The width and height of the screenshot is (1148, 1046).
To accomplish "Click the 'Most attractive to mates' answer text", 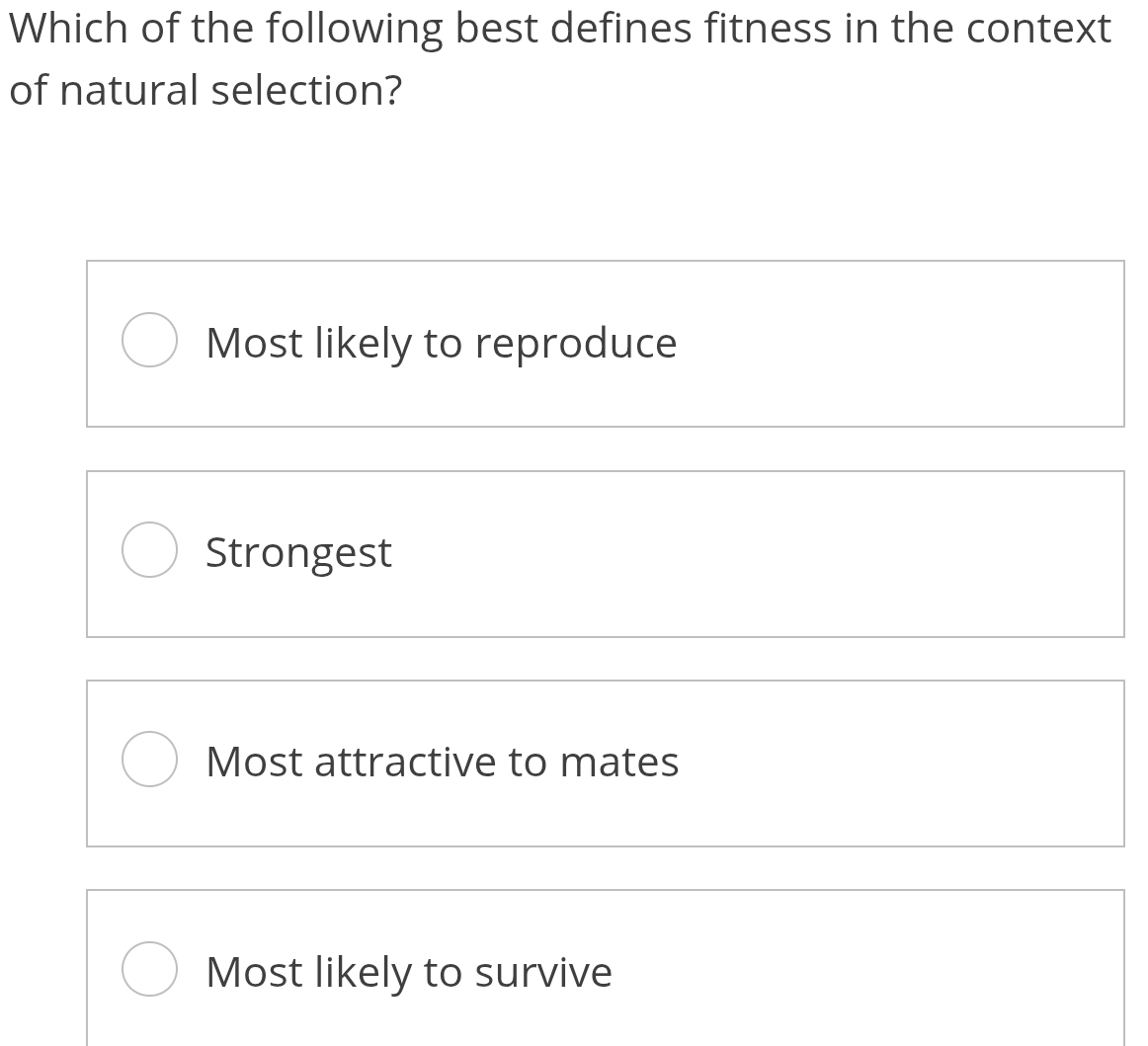I will point(442,762).
